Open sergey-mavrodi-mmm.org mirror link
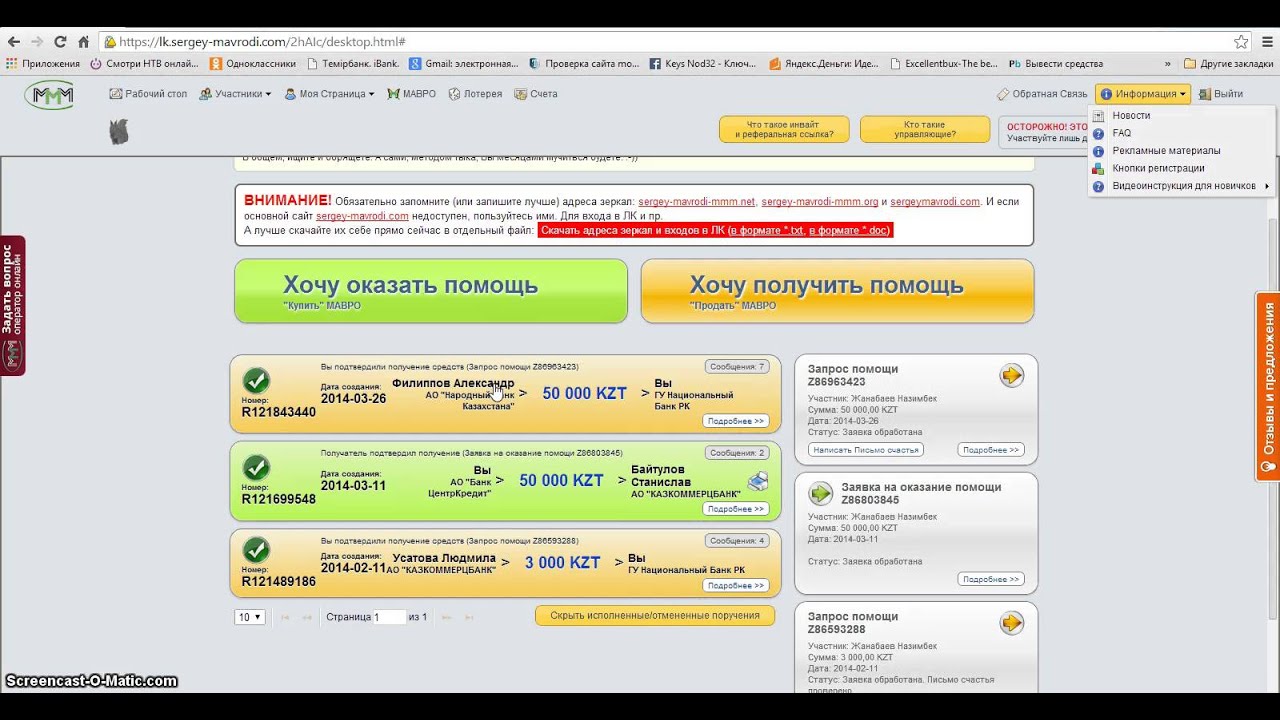Viewport: 1280px width, 720px height. [x=820, y=202]
